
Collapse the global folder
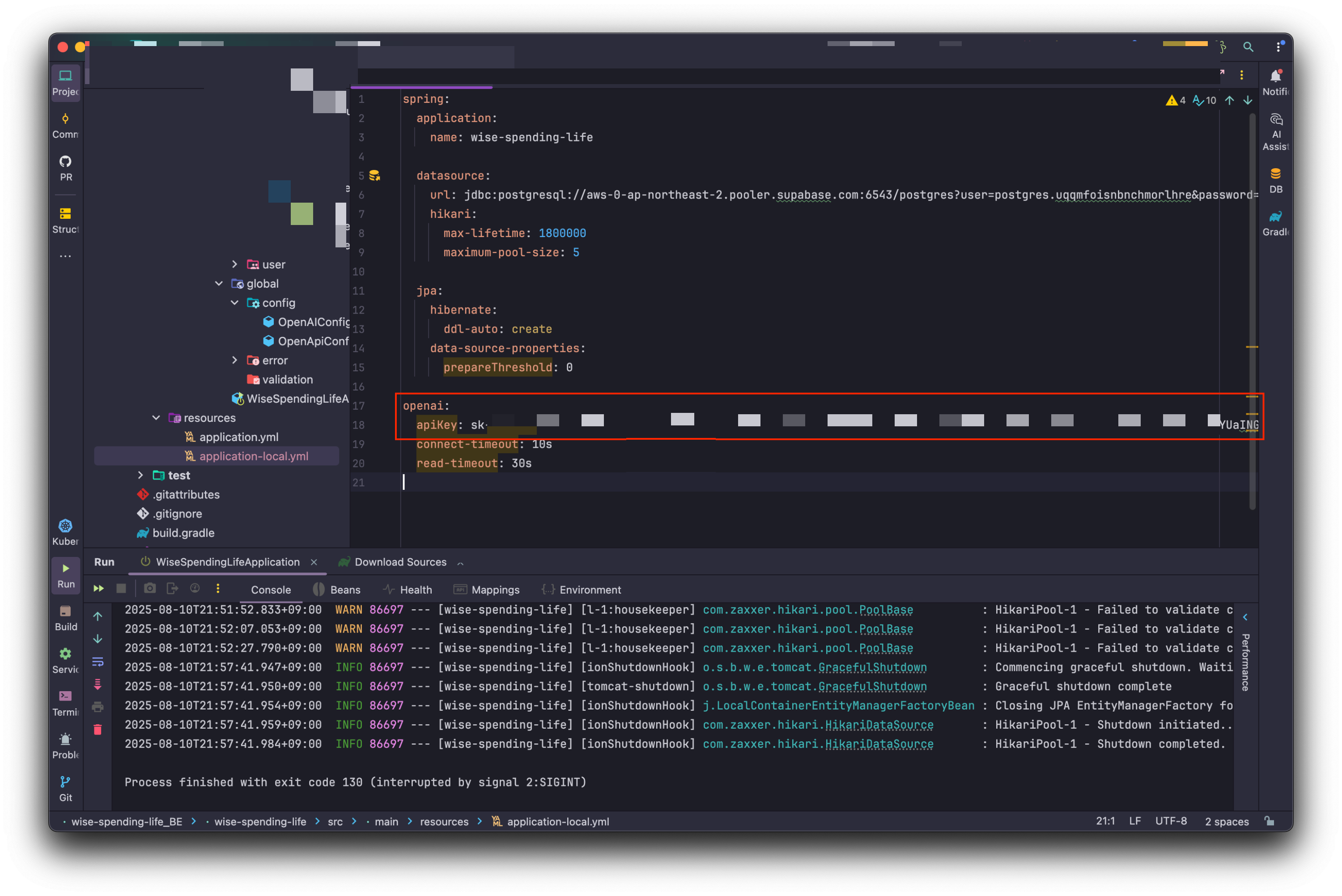(219, 284)
